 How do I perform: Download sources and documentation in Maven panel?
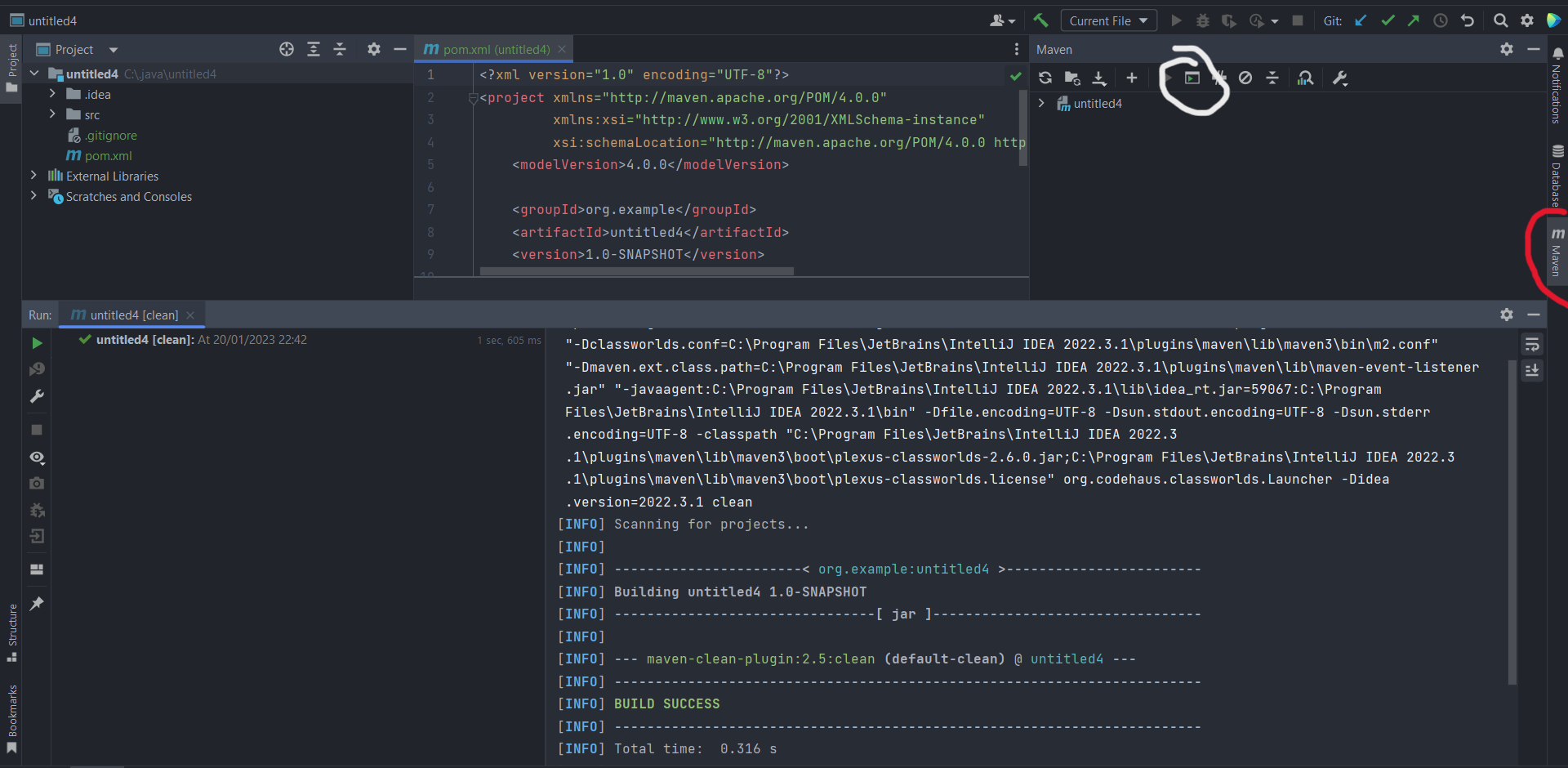[1099, 78]
